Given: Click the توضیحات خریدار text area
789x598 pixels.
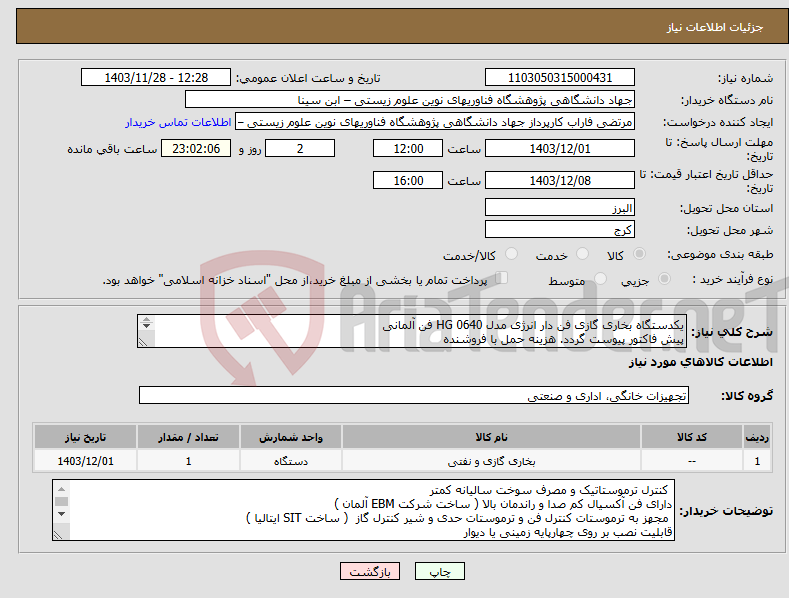Looking at the screenshot, I should pyautogui.click(x=363, y=510).
